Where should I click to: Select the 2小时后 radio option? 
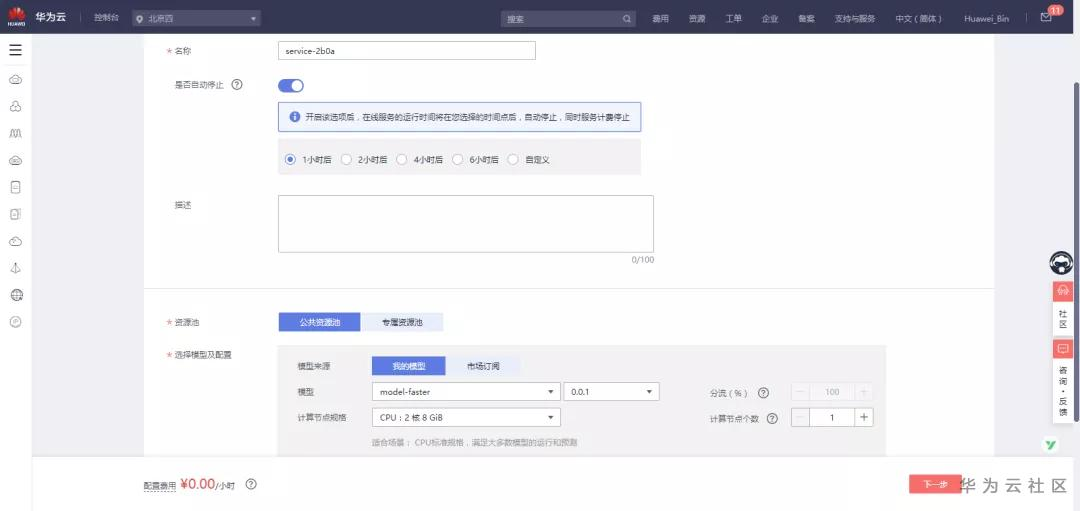(x=346, y=159)
